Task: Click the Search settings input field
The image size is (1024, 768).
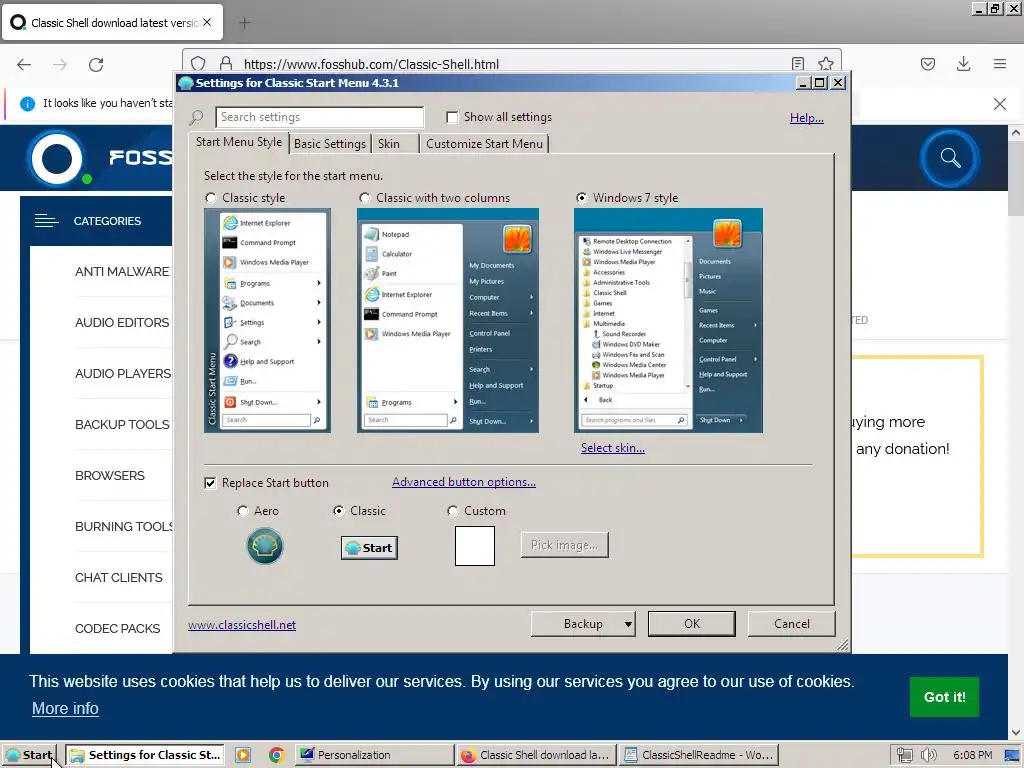Action: point(319,118)
